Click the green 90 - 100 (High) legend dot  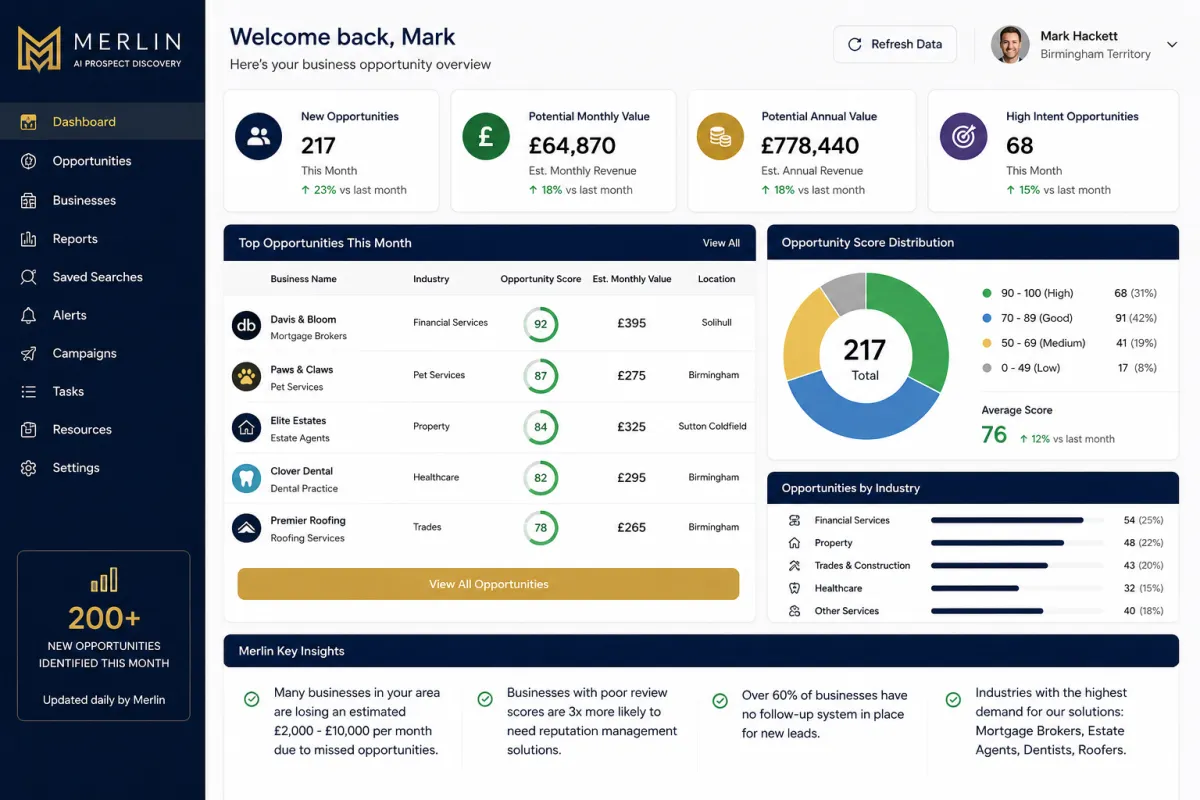[987, 293]
